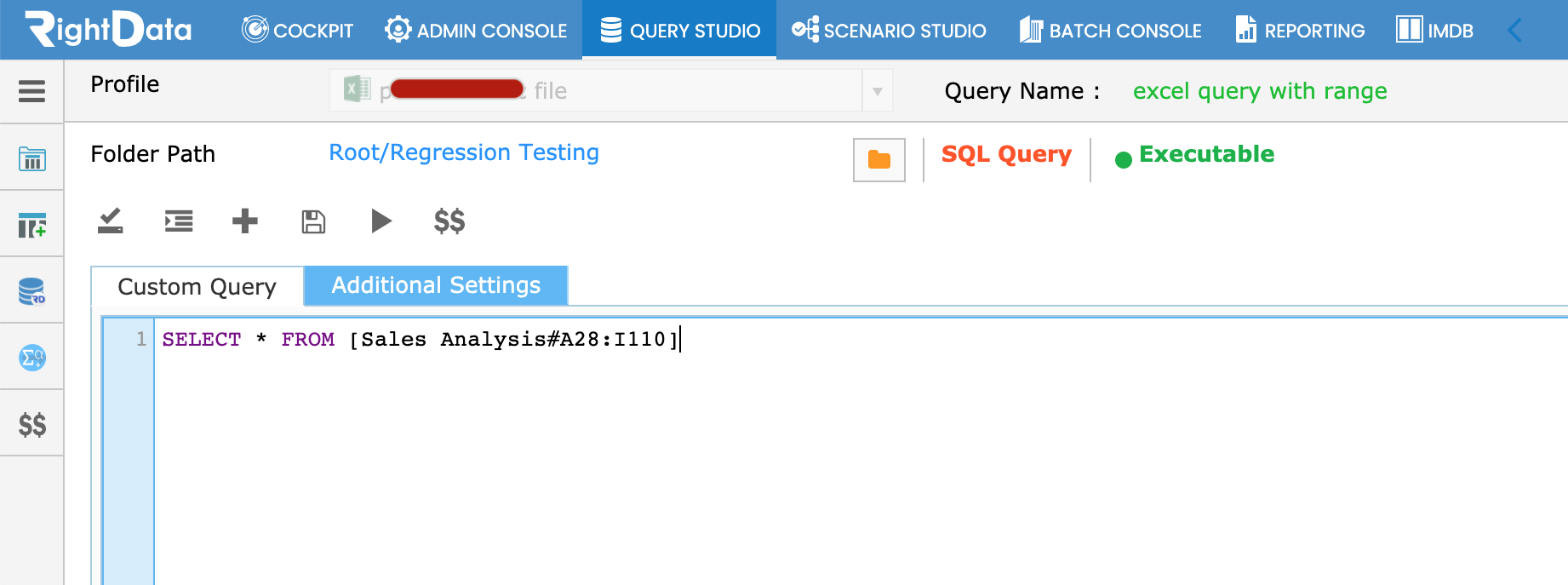
Task: Click the RightData logo
Action: (109, 29)
